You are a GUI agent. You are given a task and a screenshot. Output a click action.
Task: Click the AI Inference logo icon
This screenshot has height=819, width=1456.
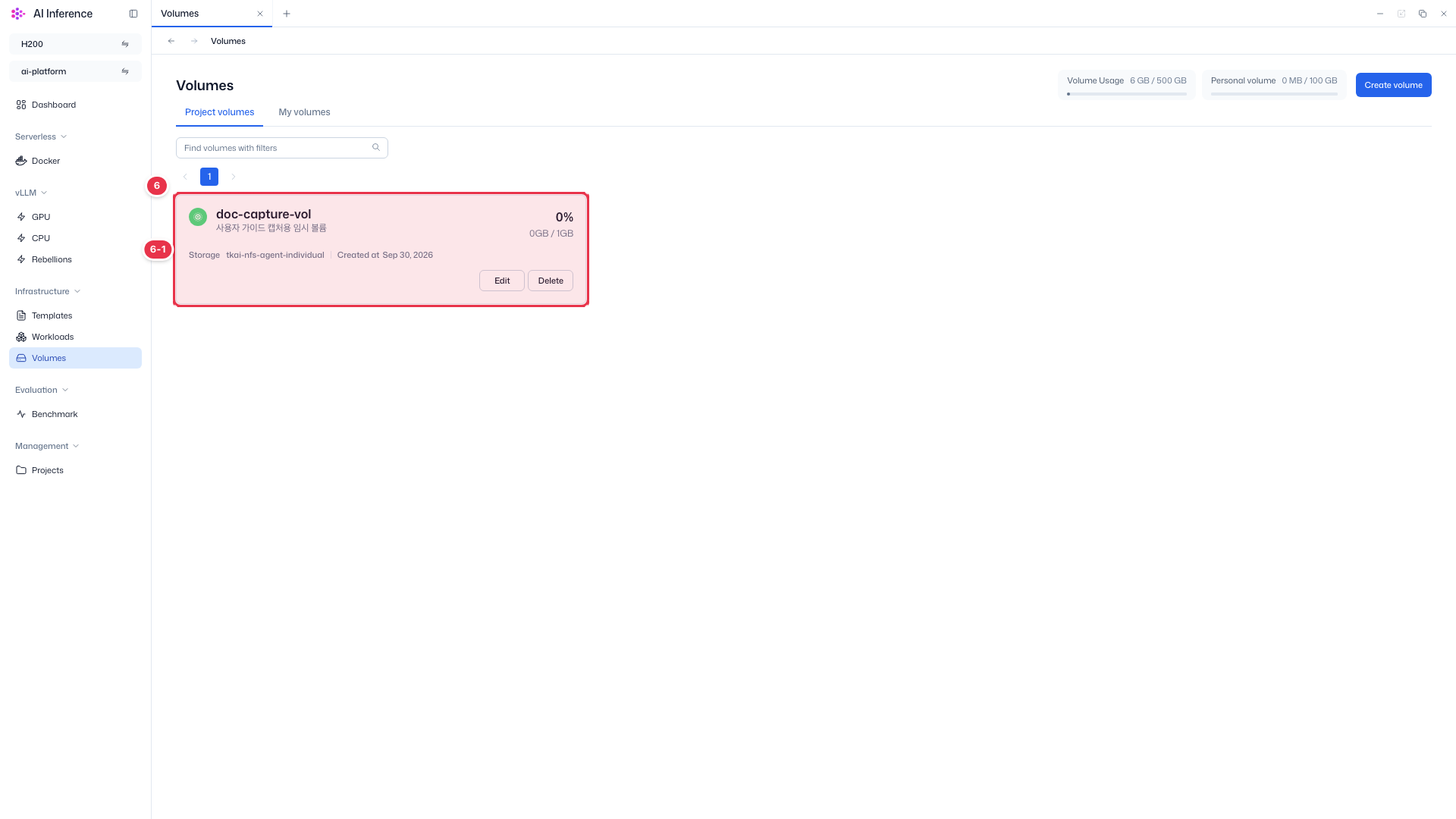[18, 14]
